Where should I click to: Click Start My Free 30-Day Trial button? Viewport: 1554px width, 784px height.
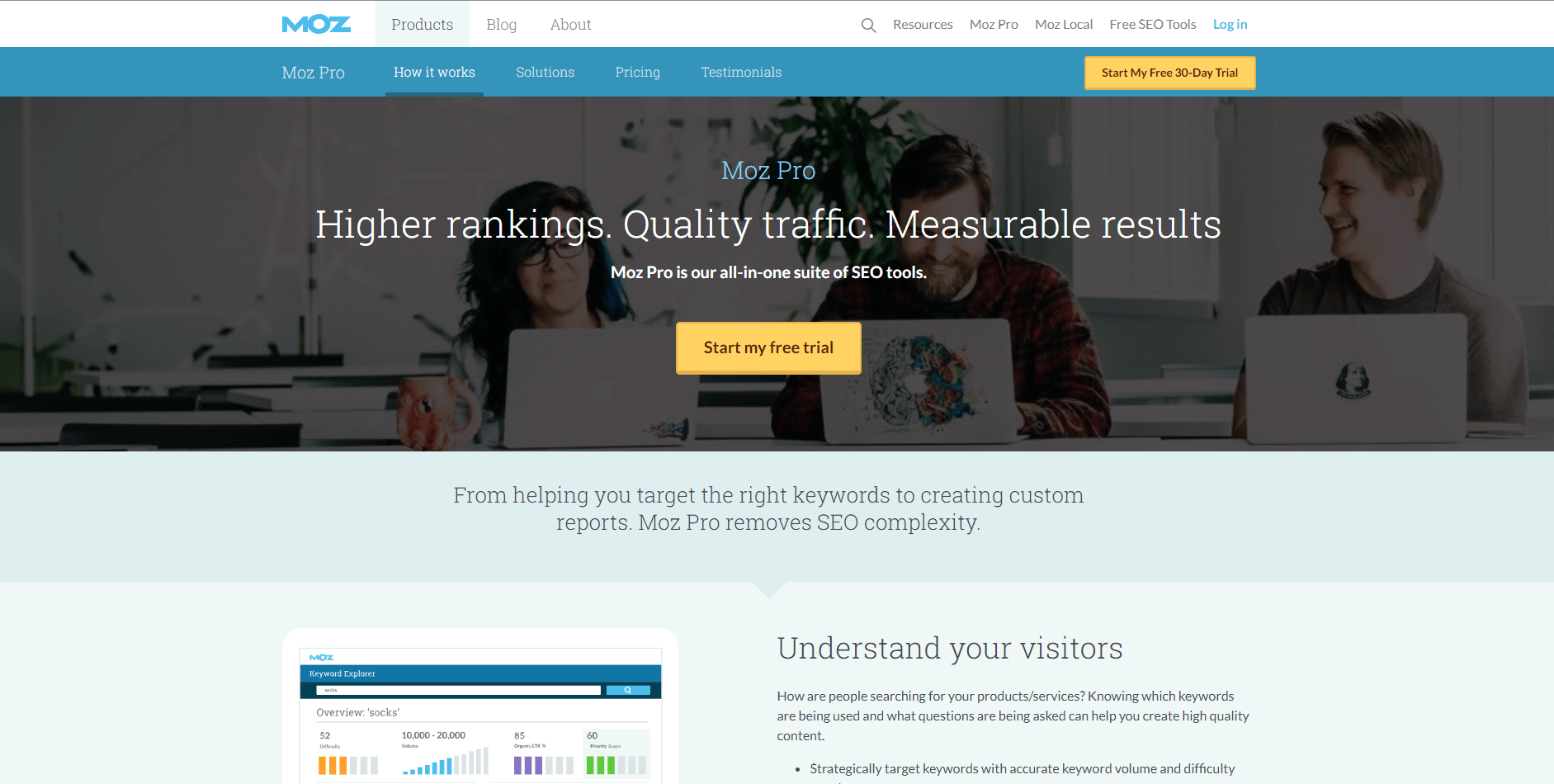pyautogui.click(x=1170, y=73)
